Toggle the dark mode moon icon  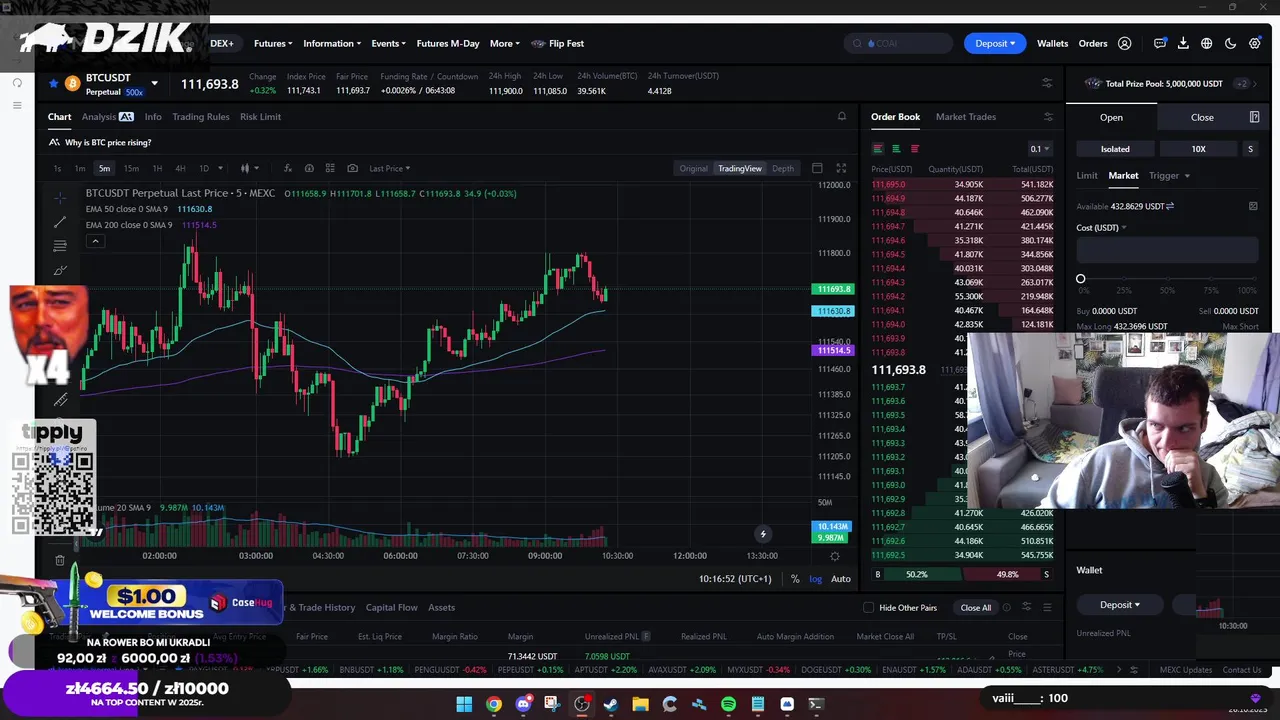coord(1230,43)
